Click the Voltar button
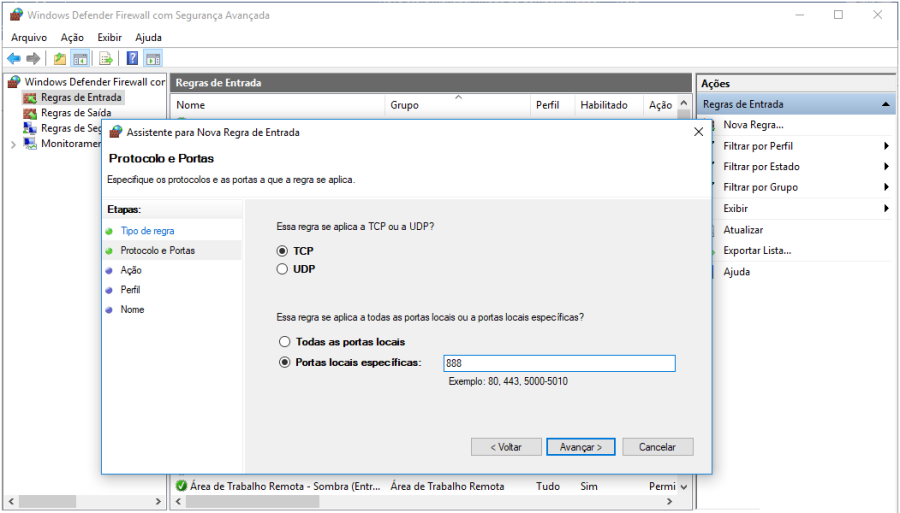900x513 pixels. pos(506,447)
